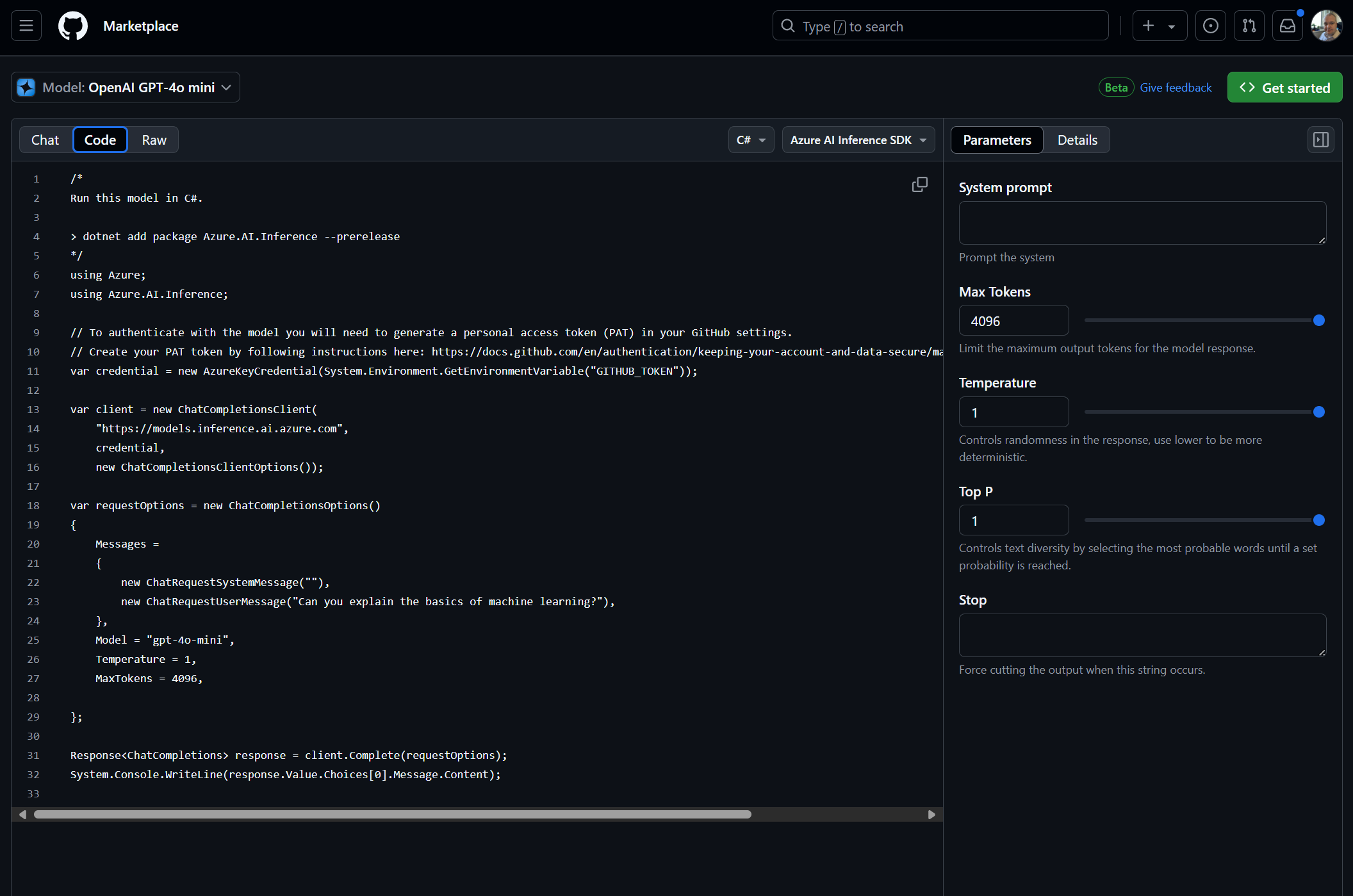Viewport: 1353px width, 896px height.
Task: Collapse the parameters side panel icon
Action: [1320, 140]
